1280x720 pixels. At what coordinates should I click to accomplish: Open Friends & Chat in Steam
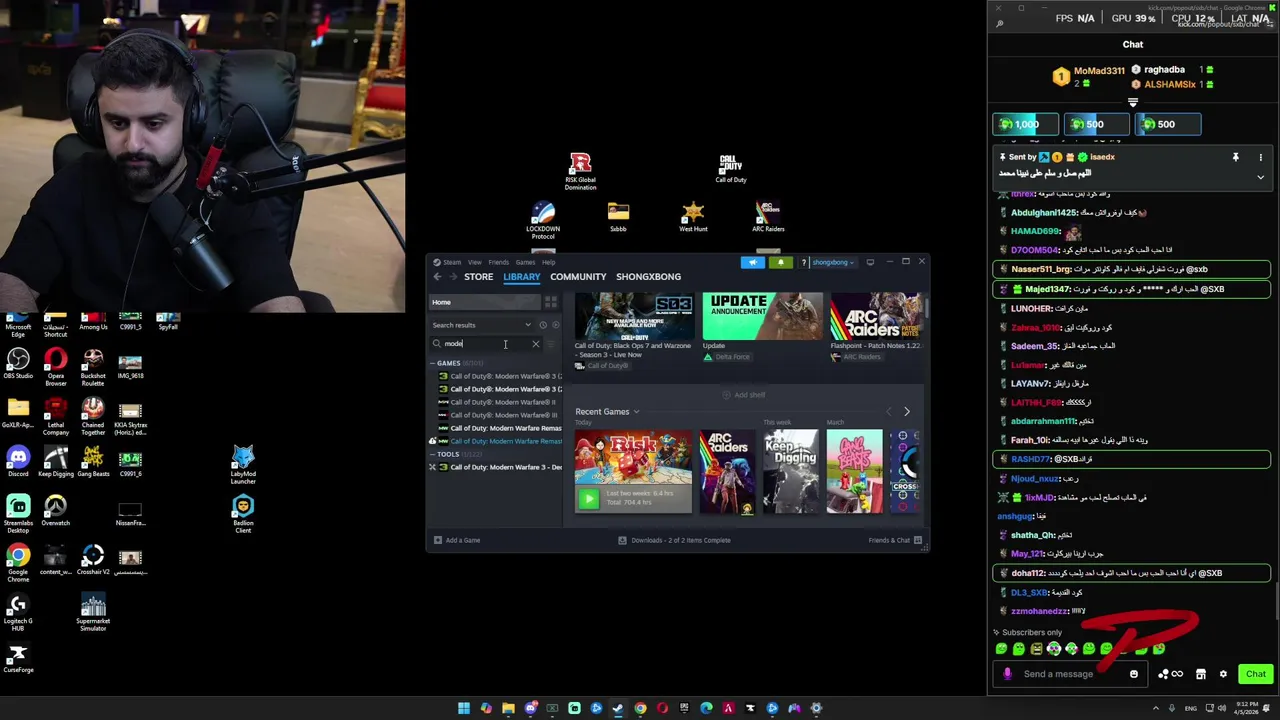point(895,540)
